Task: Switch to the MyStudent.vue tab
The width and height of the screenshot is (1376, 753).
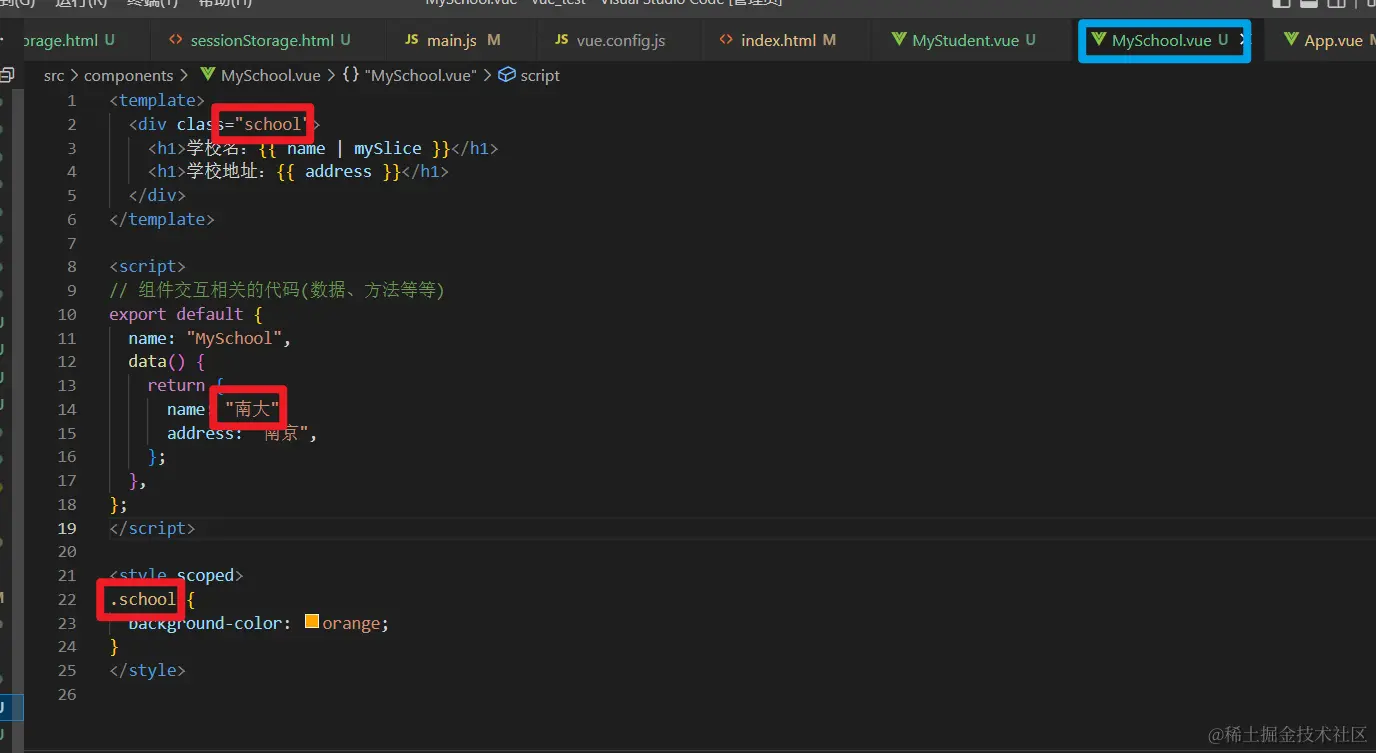Action: 965,40
